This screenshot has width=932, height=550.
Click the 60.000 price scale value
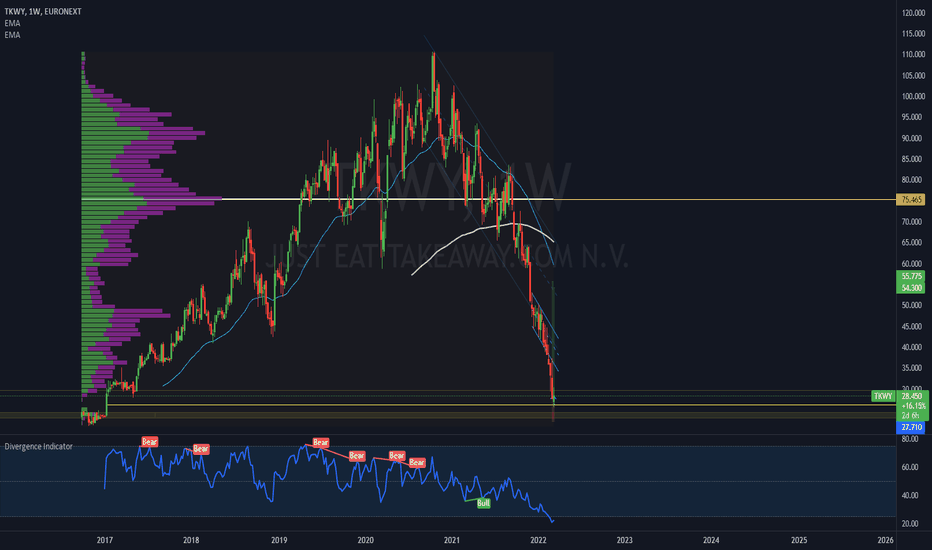[x=913, y=264]
